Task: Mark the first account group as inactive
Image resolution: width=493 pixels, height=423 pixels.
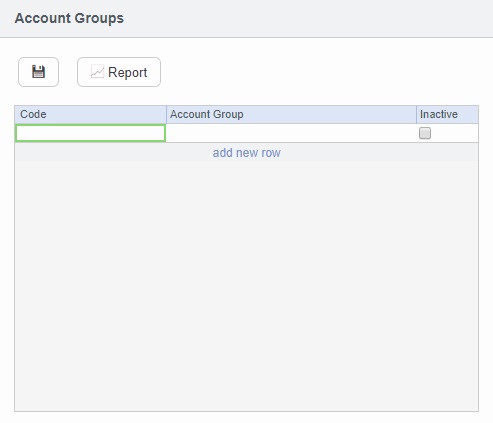Action: [x=425, y=133]
